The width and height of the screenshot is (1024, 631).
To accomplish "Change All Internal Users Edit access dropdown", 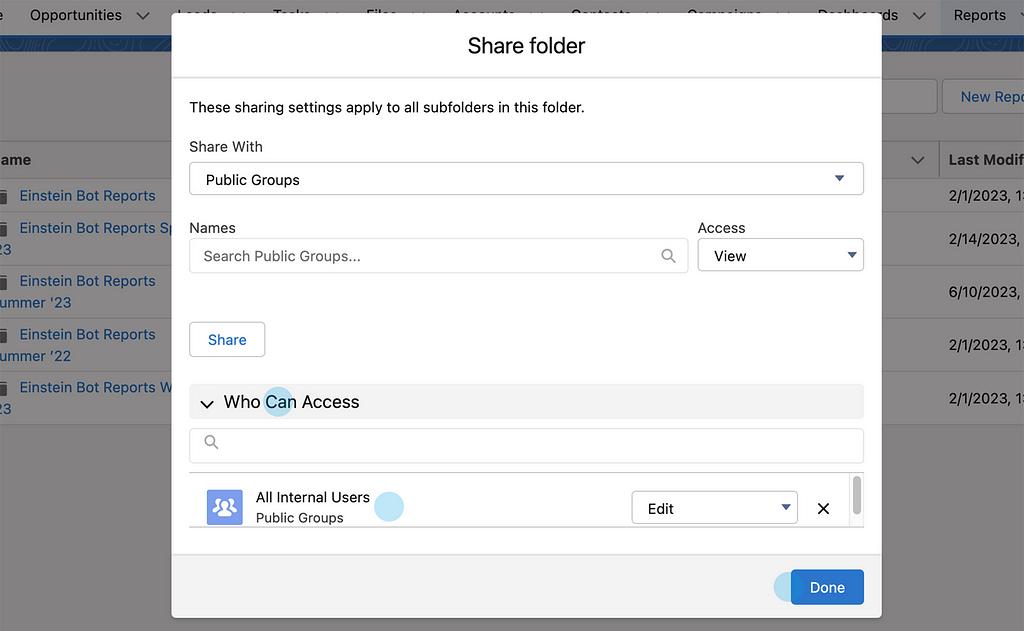I will tap(714, 508).
